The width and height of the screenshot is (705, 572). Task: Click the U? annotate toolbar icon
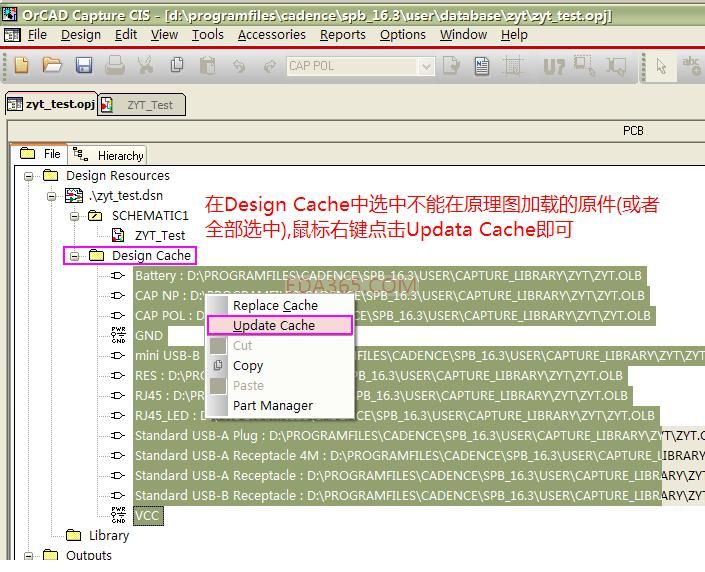pos(553,67)
